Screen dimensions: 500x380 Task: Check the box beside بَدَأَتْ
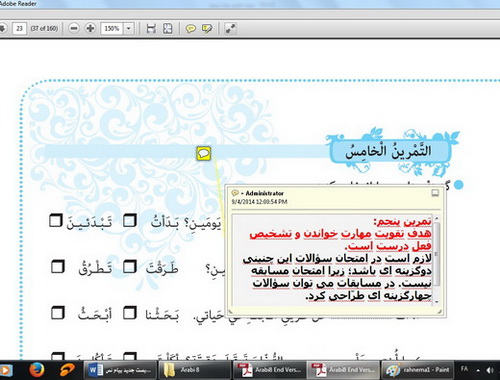tap(130, 221)
